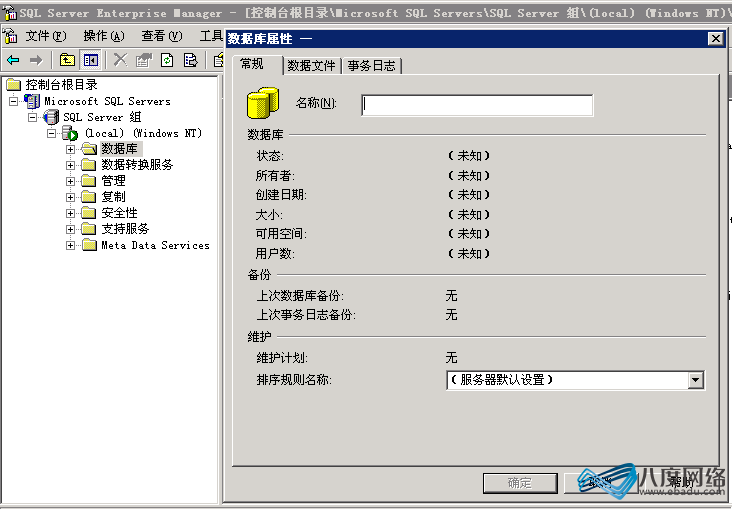The width and height of the screenshot is (732, 509).
Task: Click the (local) server icon with green arrow
Action: tap(70, 133)
